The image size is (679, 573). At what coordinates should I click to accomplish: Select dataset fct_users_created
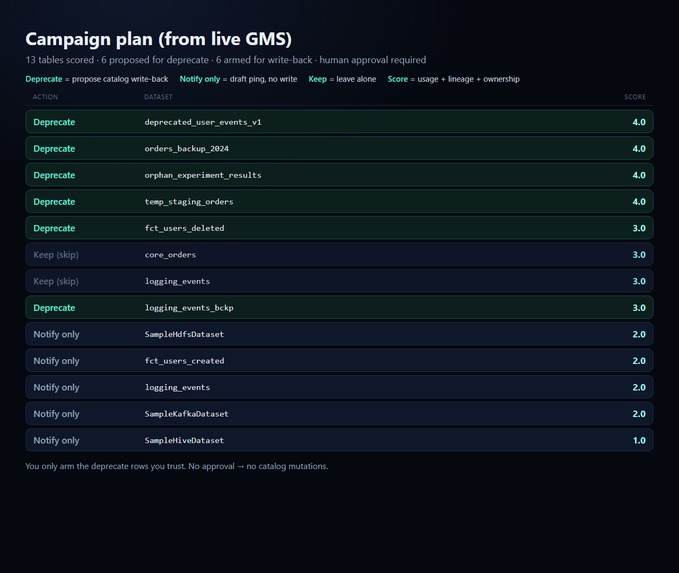(x=184, y=361)
